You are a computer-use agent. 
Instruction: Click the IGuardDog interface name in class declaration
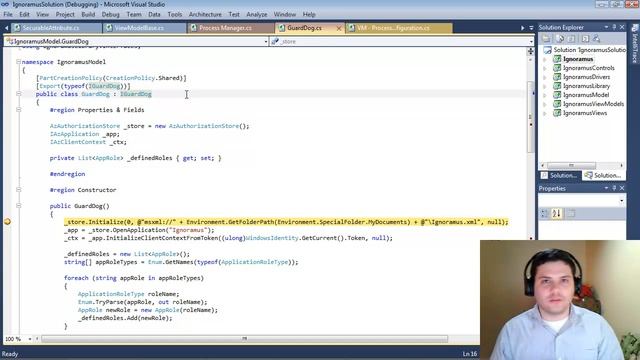click(136, 94)
